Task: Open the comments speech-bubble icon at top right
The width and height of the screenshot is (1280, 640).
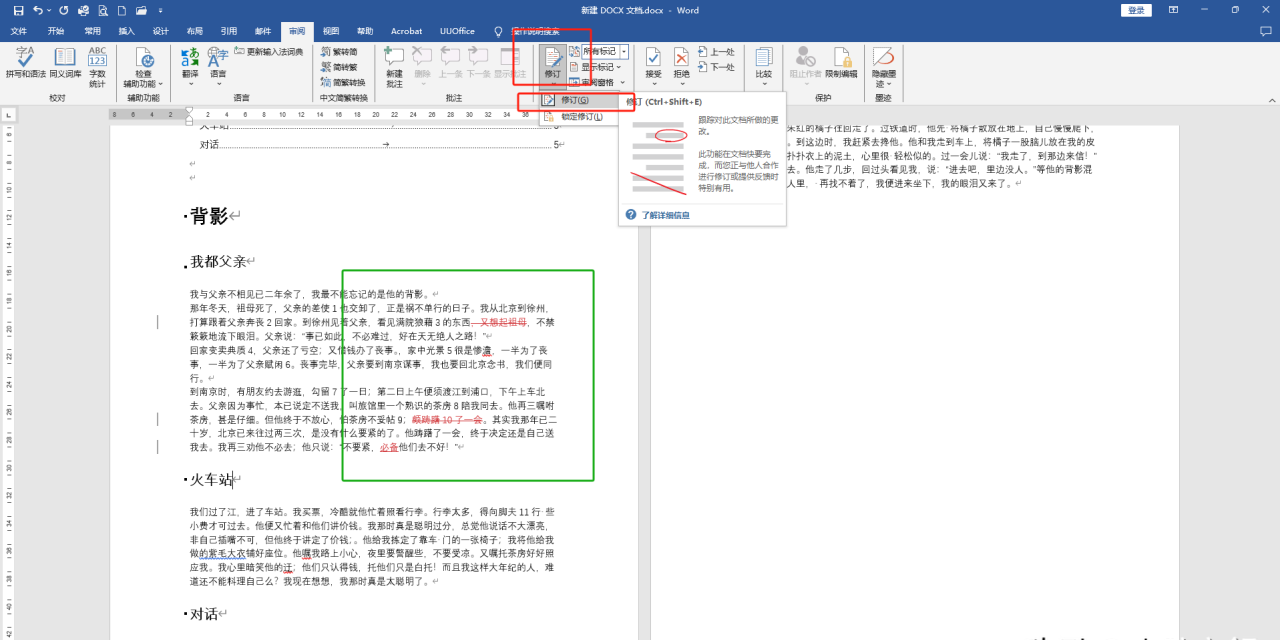Action: pyautogui.click(x=1264, y=31)
